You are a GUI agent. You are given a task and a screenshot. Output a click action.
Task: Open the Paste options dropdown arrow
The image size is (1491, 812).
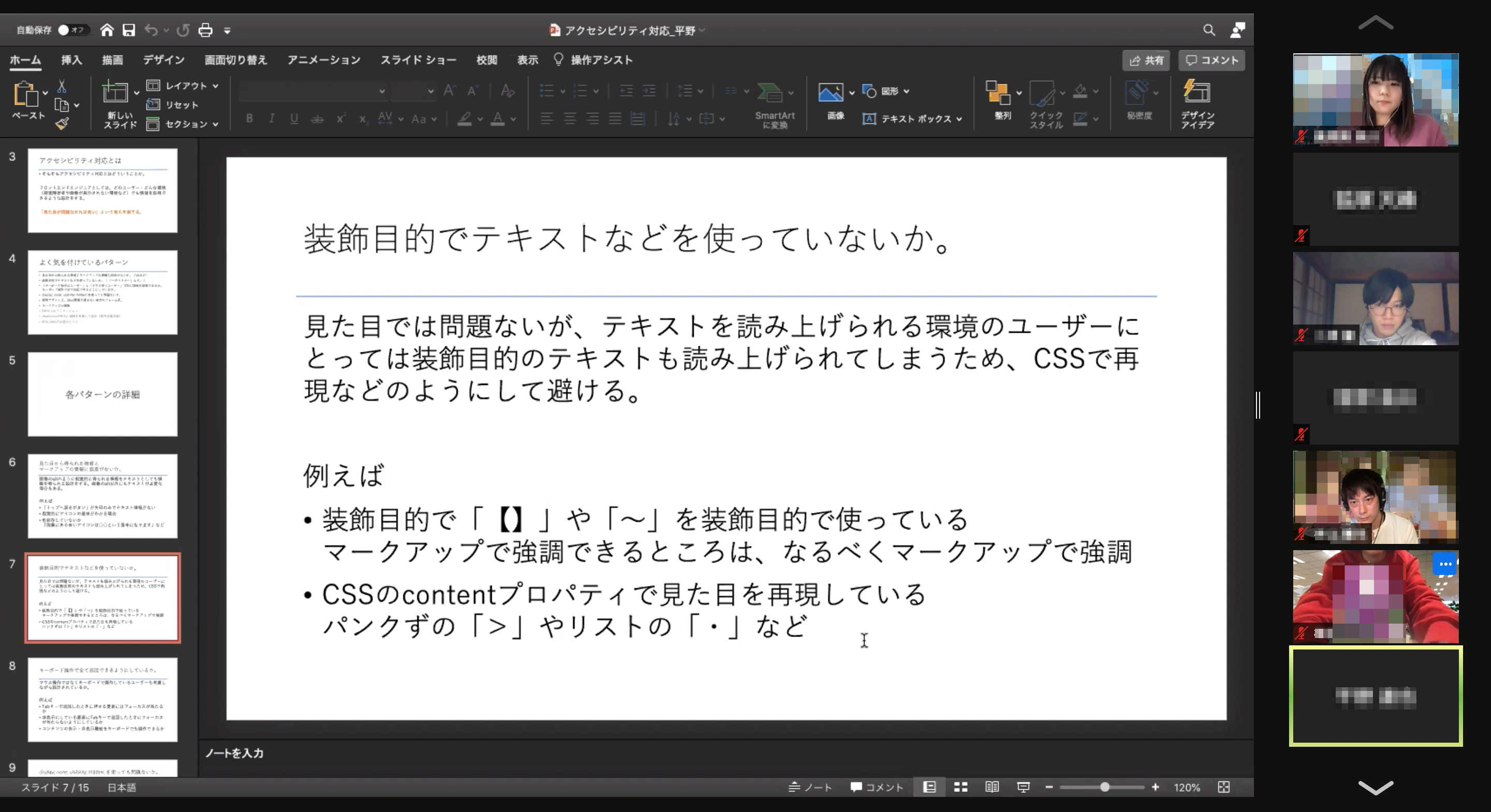[x=45, y=93]
